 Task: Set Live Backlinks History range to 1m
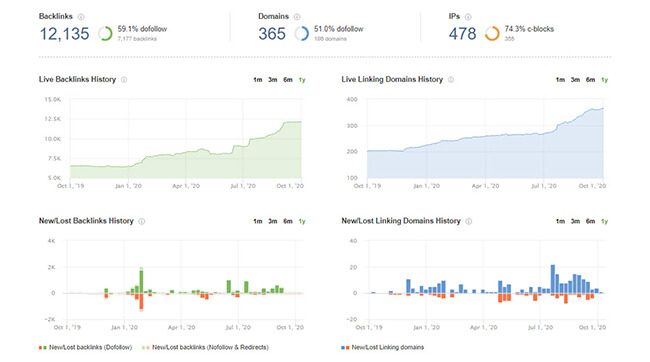click(x=258, y=80)
